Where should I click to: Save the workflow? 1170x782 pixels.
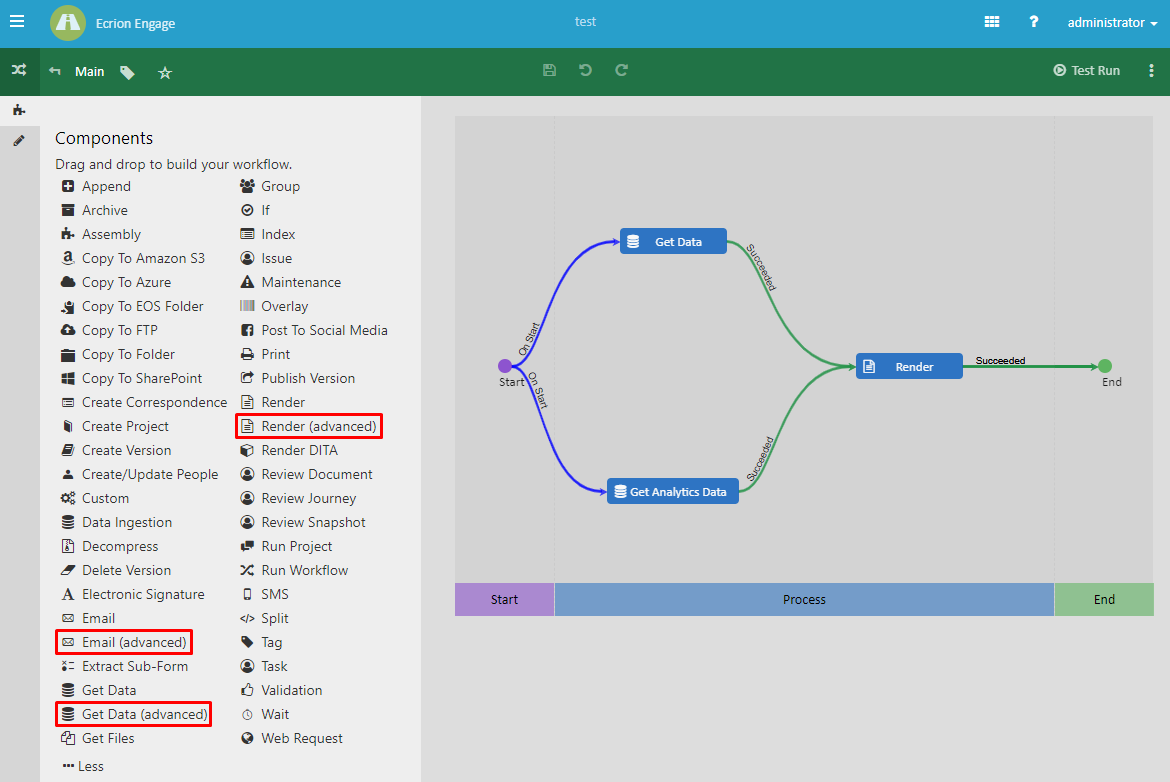tap(549, 71)
